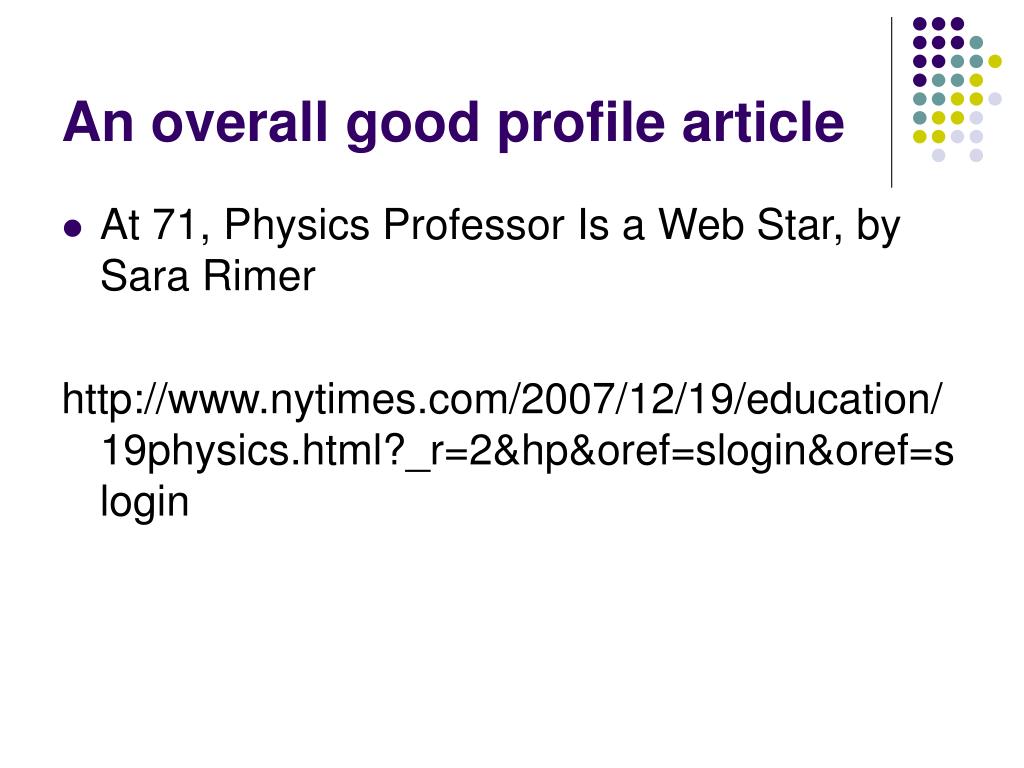The image size is (1024, 768).
Task: Open the nytimes.com URL first line
Action: coord(502,400)
